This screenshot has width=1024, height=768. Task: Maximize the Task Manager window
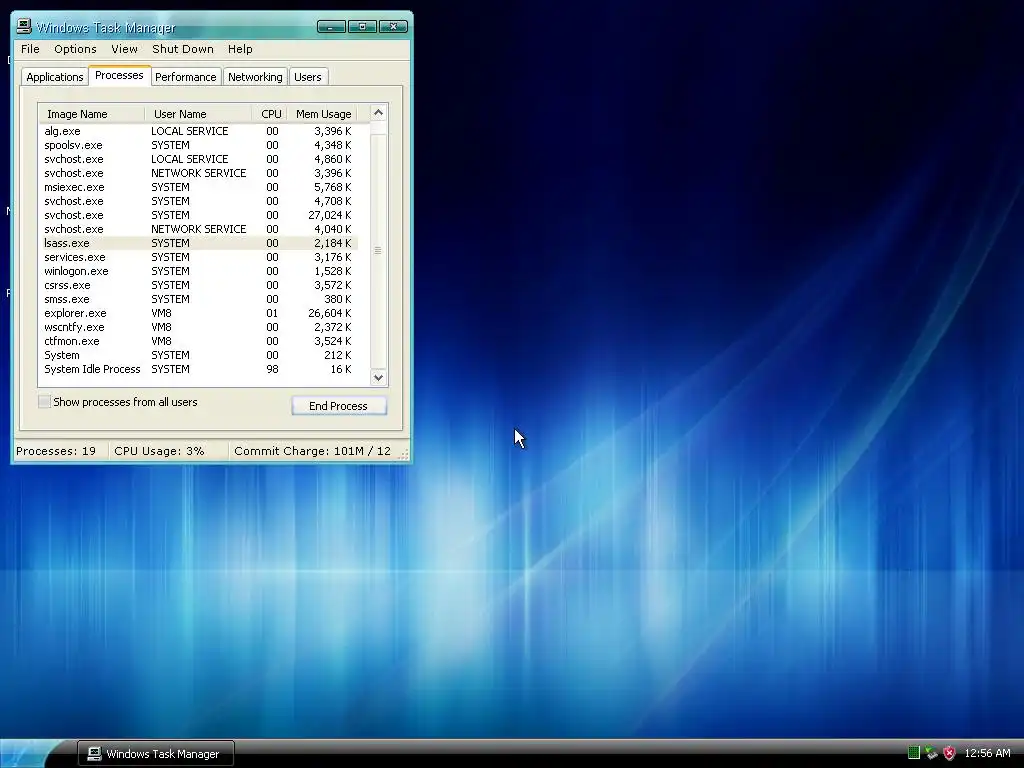[x=362, y=27]
